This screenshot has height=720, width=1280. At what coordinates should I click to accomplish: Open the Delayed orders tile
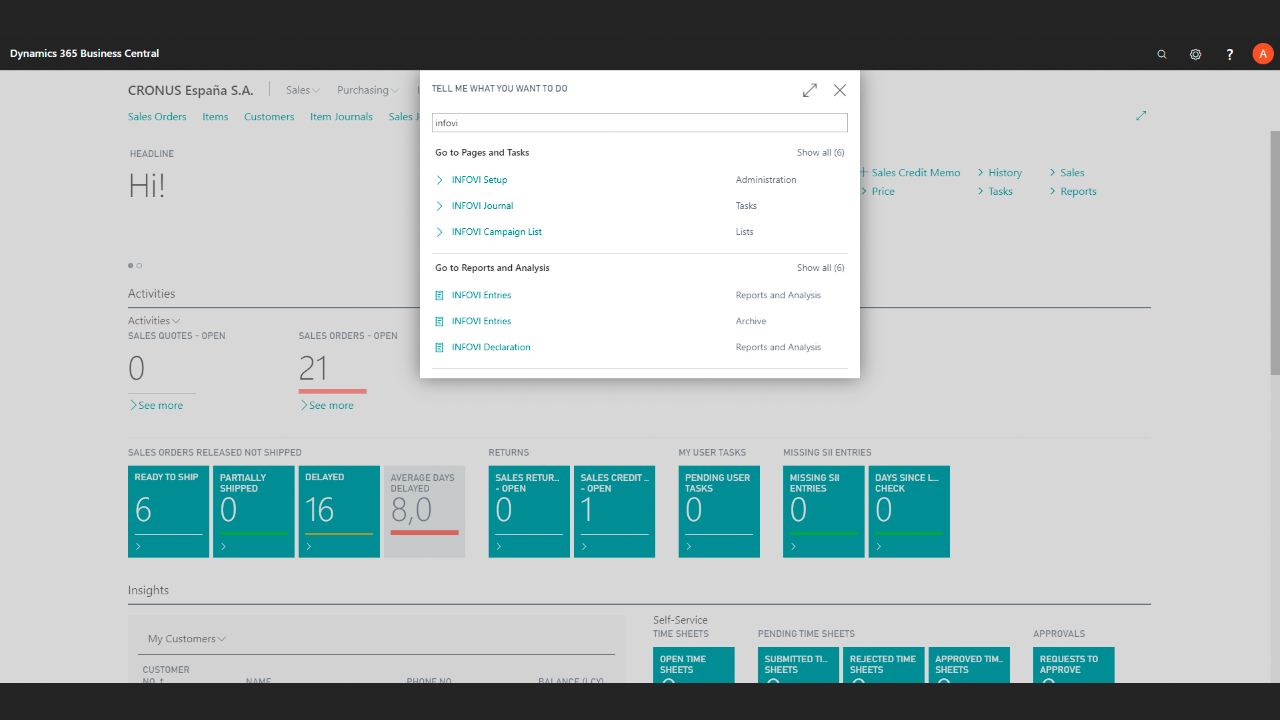coord(339,512)
